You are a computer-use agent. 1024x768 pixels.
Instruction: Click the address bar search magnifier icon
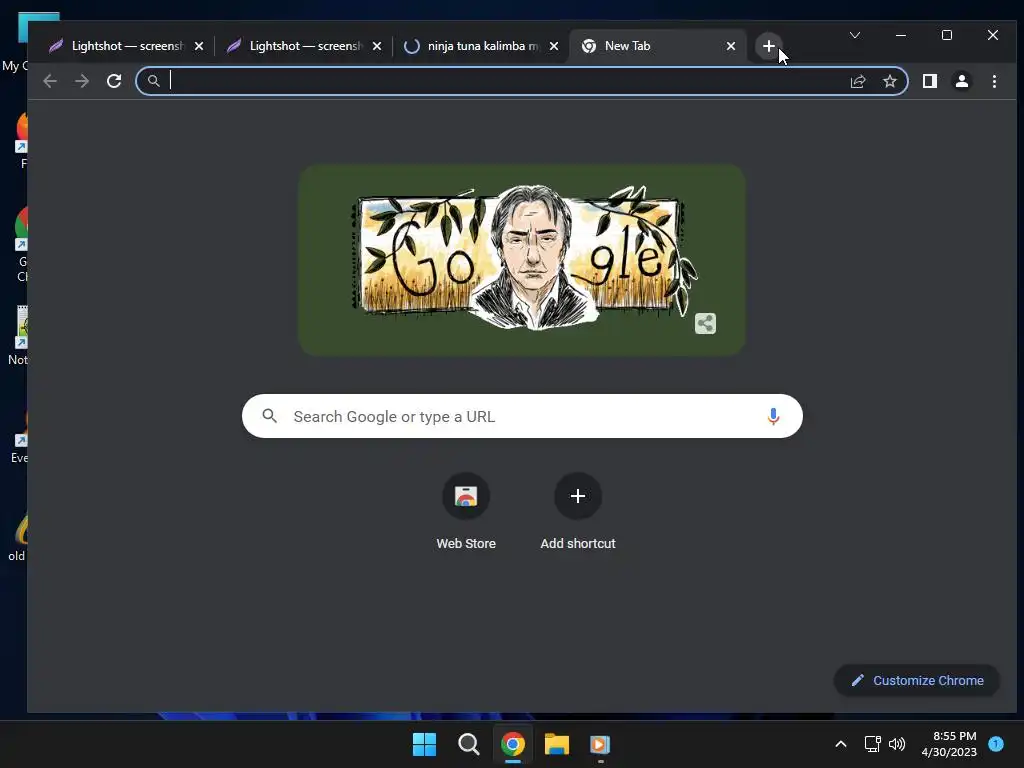click(x=153, y=81)
